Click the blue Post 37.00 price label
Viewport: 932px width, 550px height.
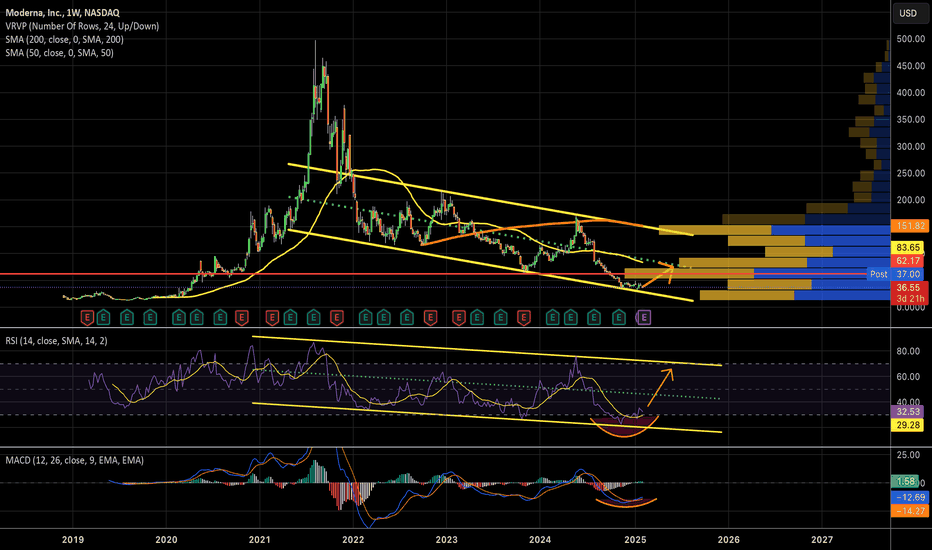pyautogui.click(x=896, y=274)
